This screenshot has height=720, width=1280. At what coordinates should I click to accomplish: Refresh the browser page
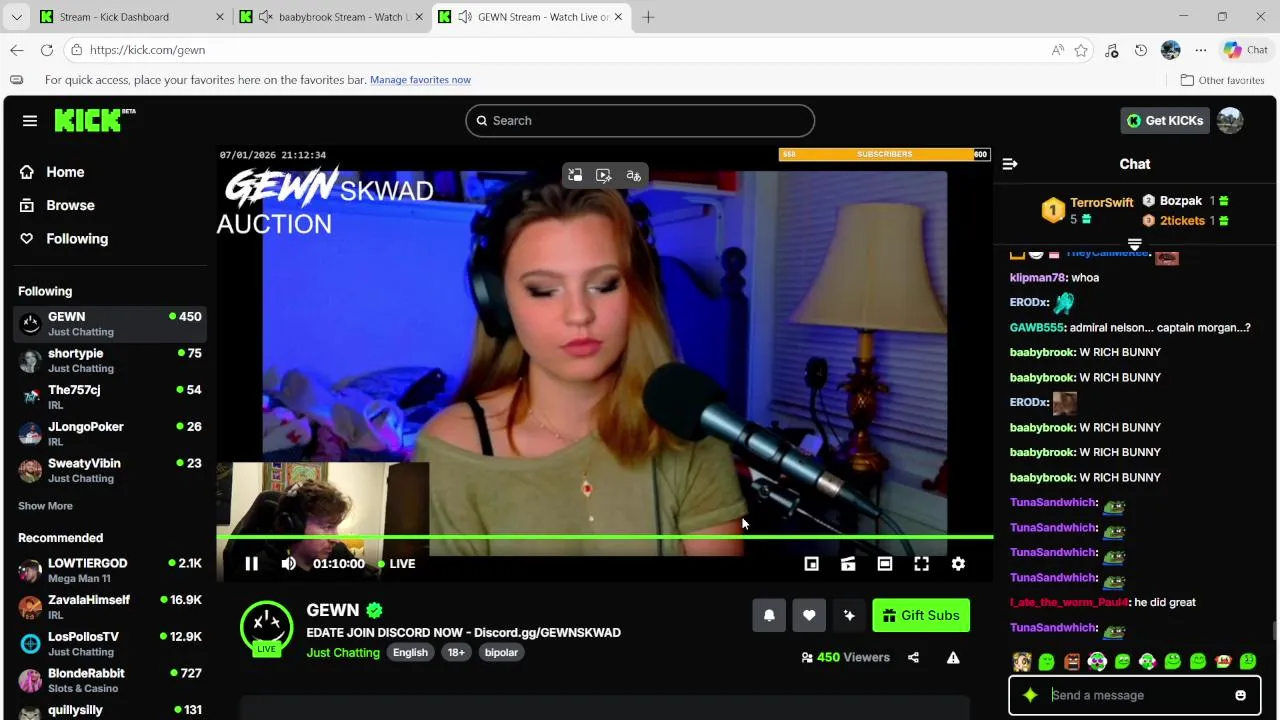coord(47,50)
